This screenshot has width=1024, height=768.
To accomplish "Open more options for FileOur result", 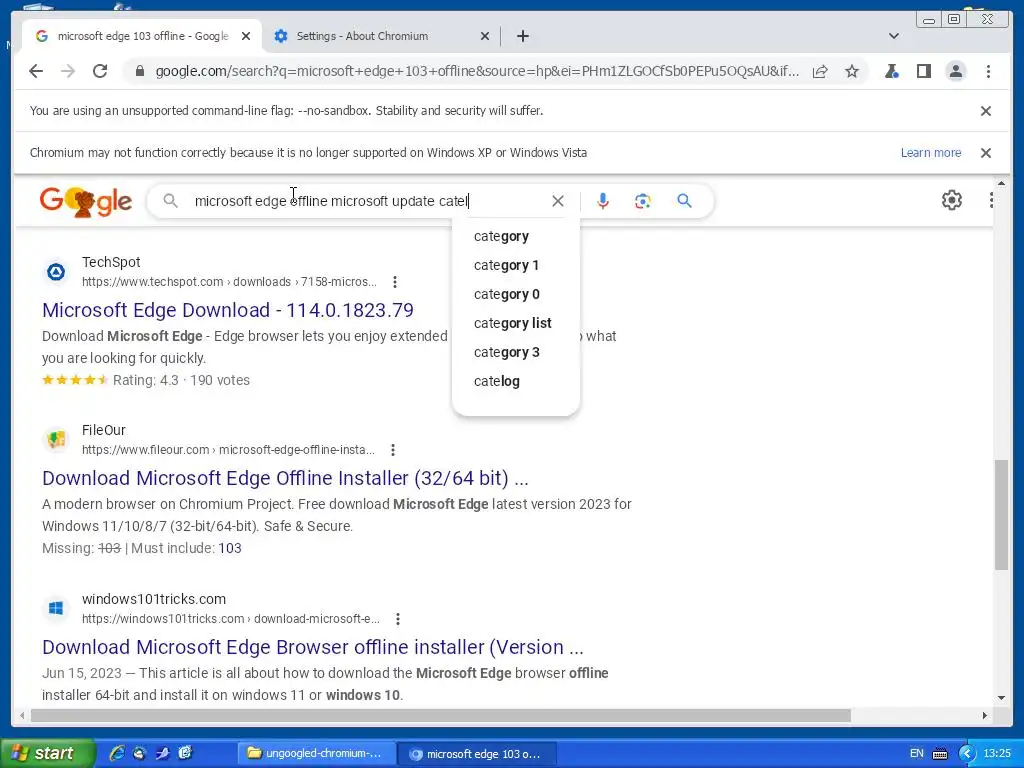I will point(392,450).
